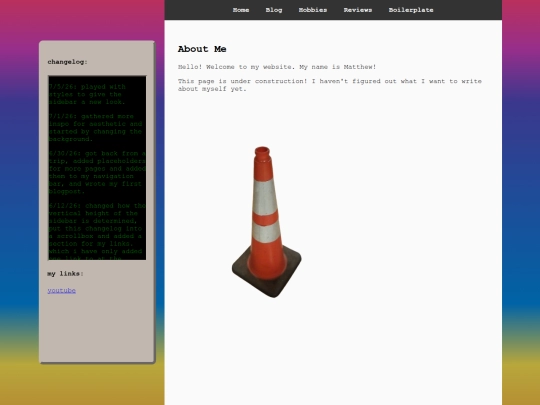Open the Hobbies nav link
The height and width of the screenshot is (405, 540).
[313, 10]
